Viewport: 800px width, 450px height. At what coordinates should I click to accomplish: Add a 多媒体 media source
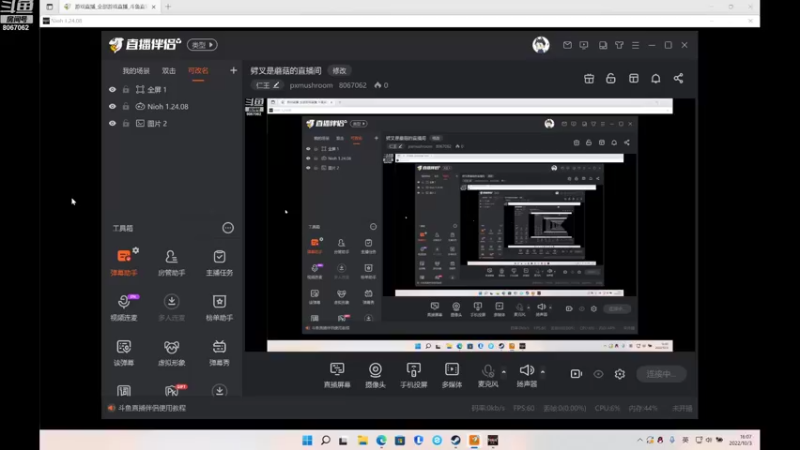point(452,374)
